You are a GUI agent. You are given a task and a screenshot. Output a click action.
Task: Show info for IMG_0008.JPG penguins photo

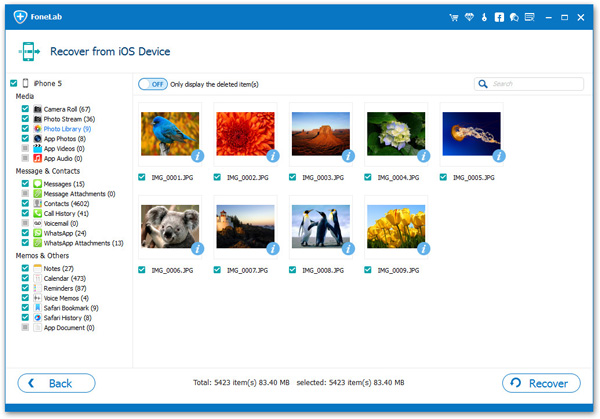tap(348, 249)
